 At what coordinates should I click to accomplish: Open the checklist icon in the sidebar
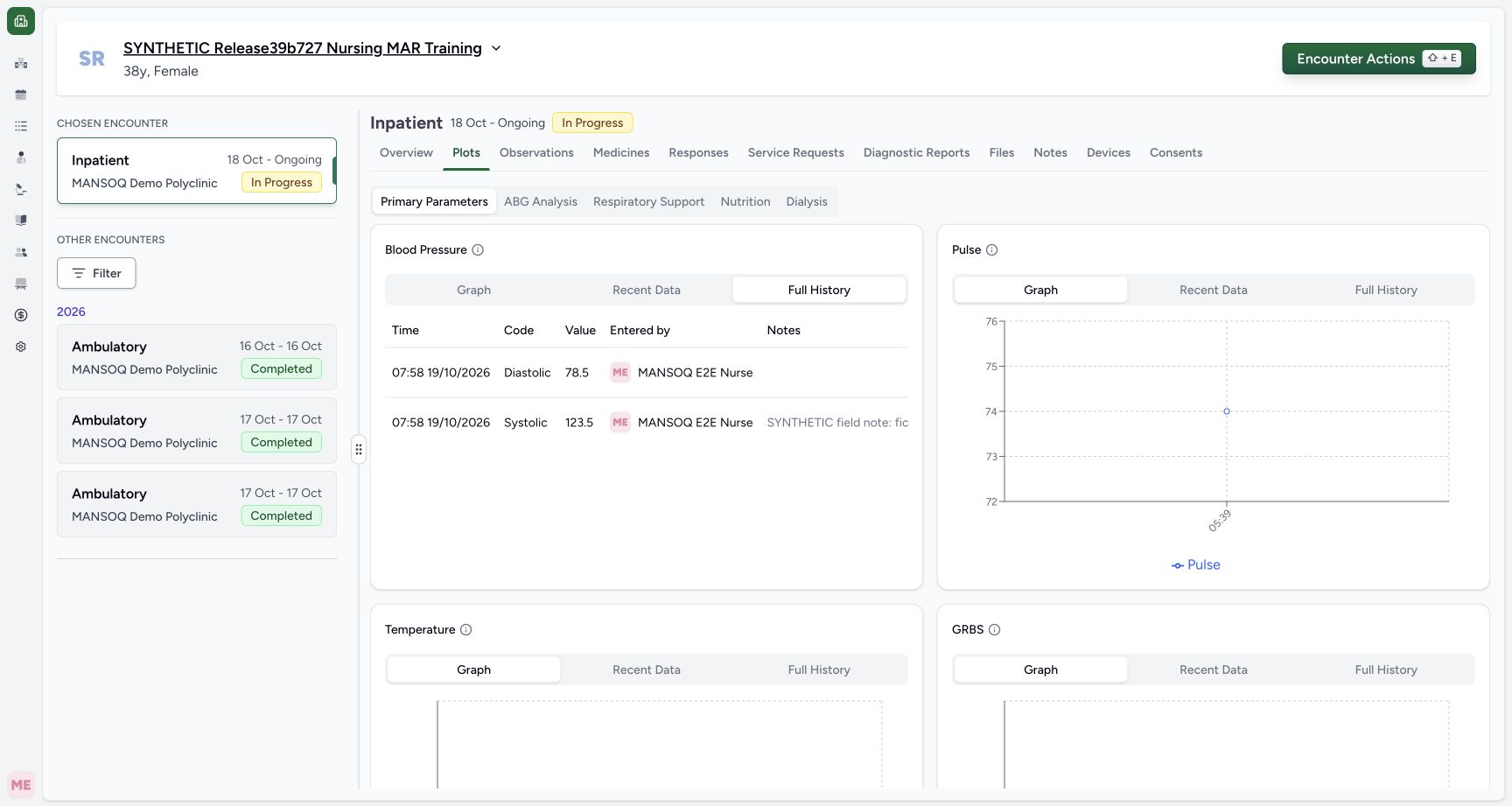point(21,126)
